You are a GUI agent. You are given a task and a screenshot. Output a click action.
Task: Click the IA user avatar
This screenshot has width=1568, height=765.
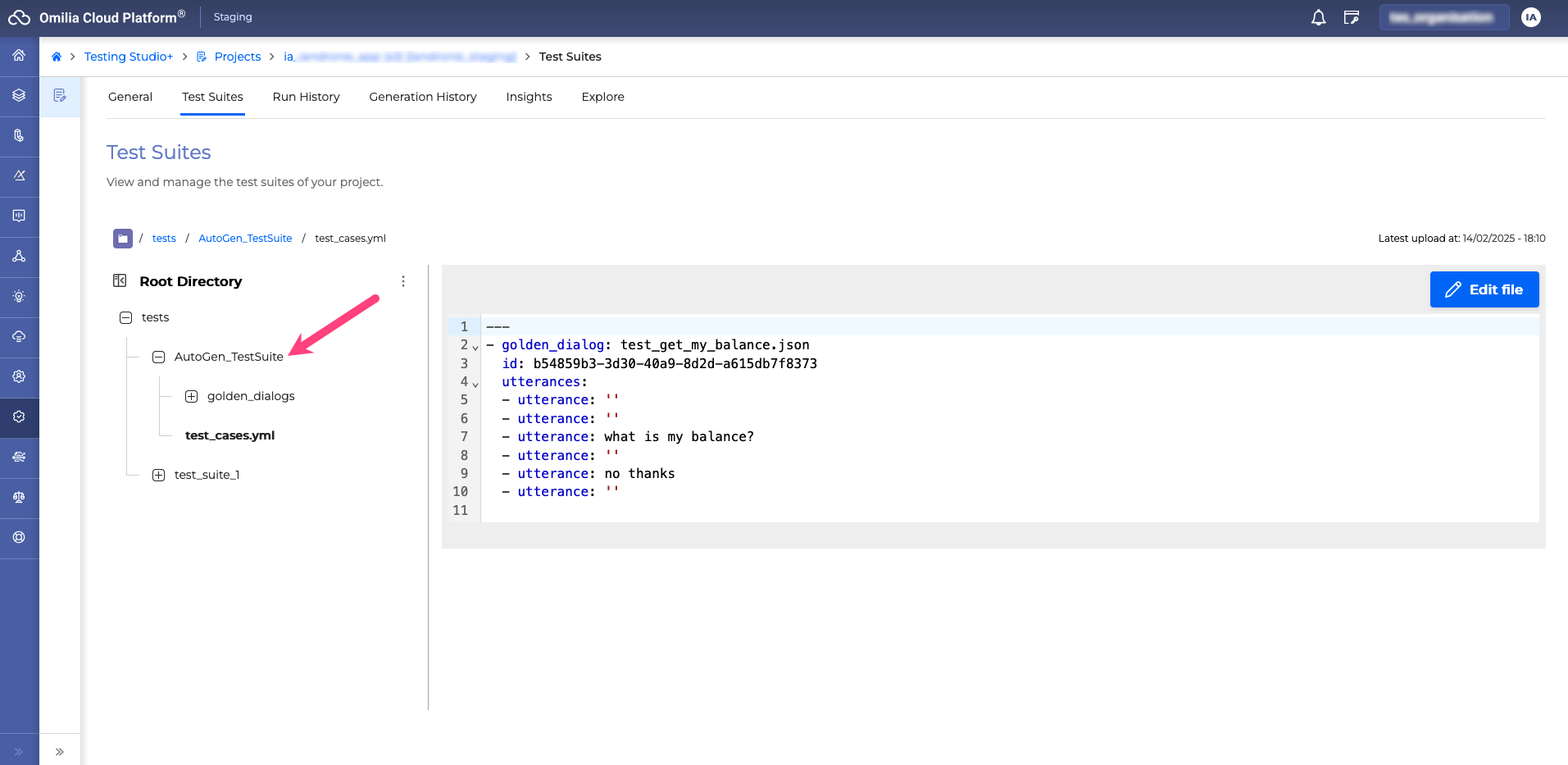click(x=1530, y=17)
